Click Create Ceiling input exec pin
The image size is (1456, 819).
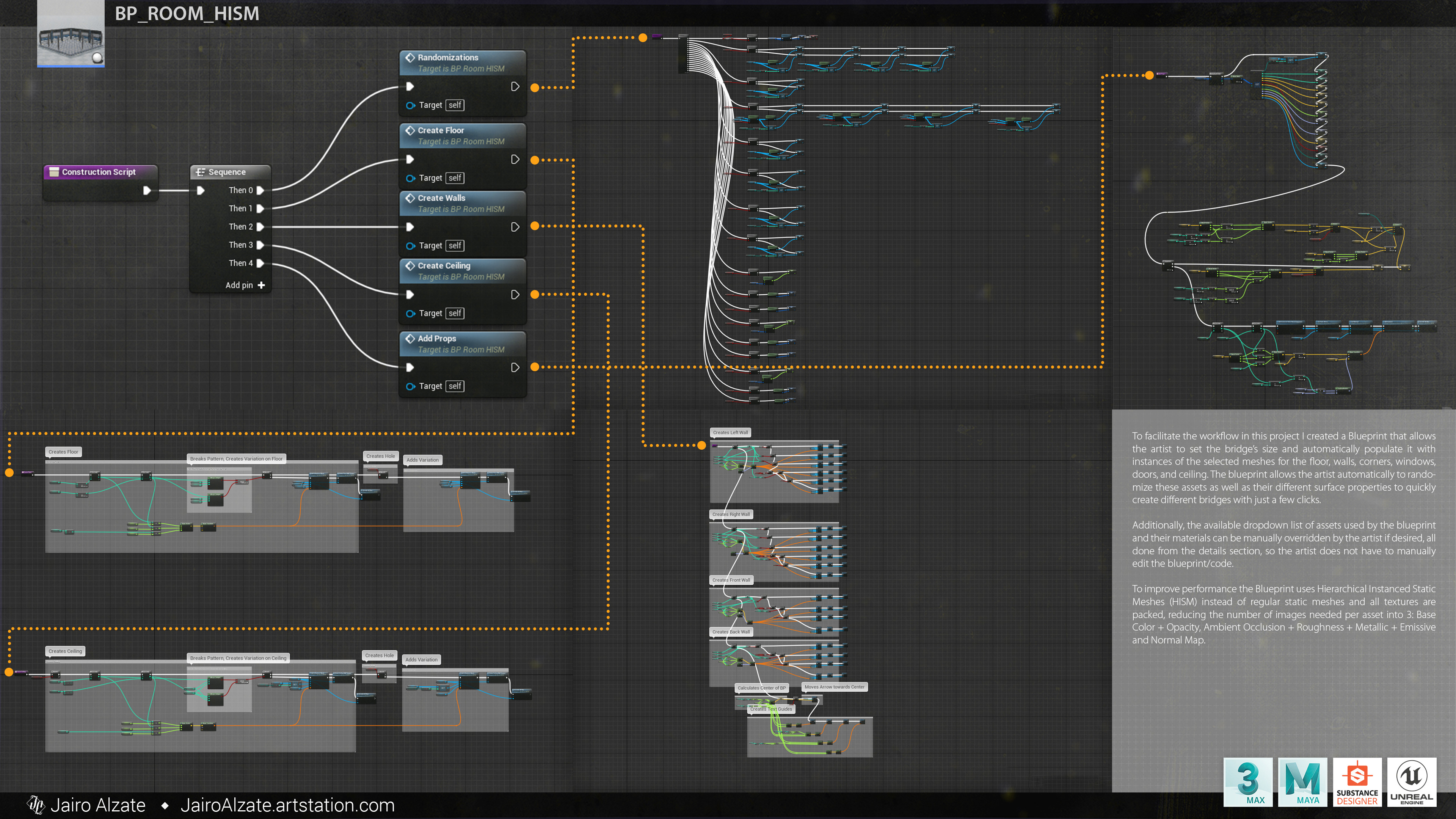[410, 295]
